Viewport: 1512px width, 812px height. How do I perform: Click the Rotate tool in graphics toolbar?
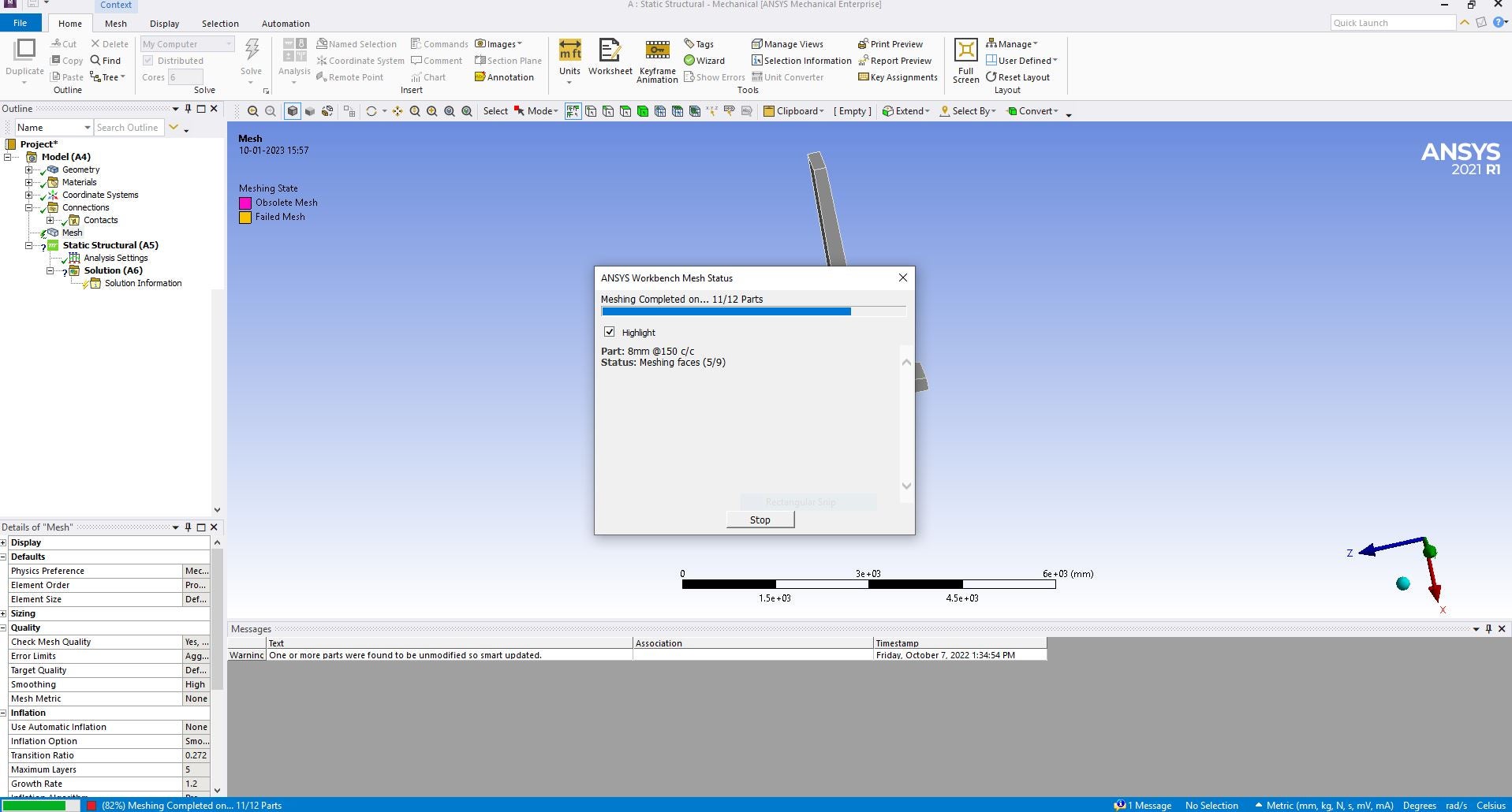(x=371, y=111)
